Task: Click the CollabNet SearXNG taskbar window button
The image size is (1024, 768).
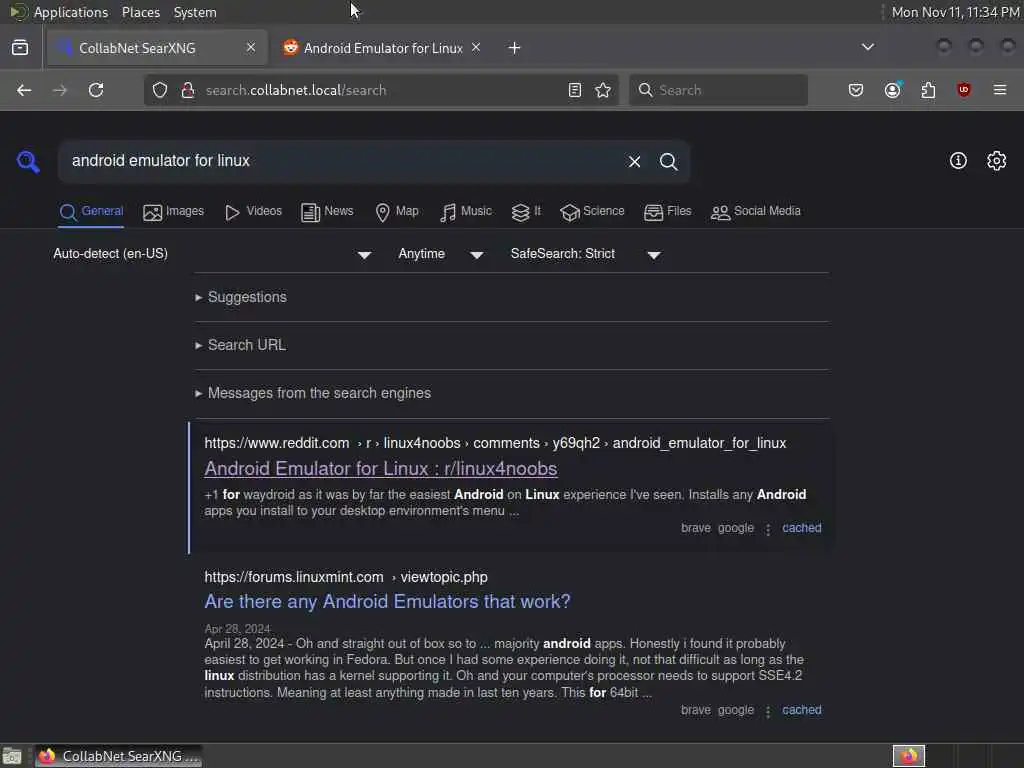Action: click(x=118, y=756)
